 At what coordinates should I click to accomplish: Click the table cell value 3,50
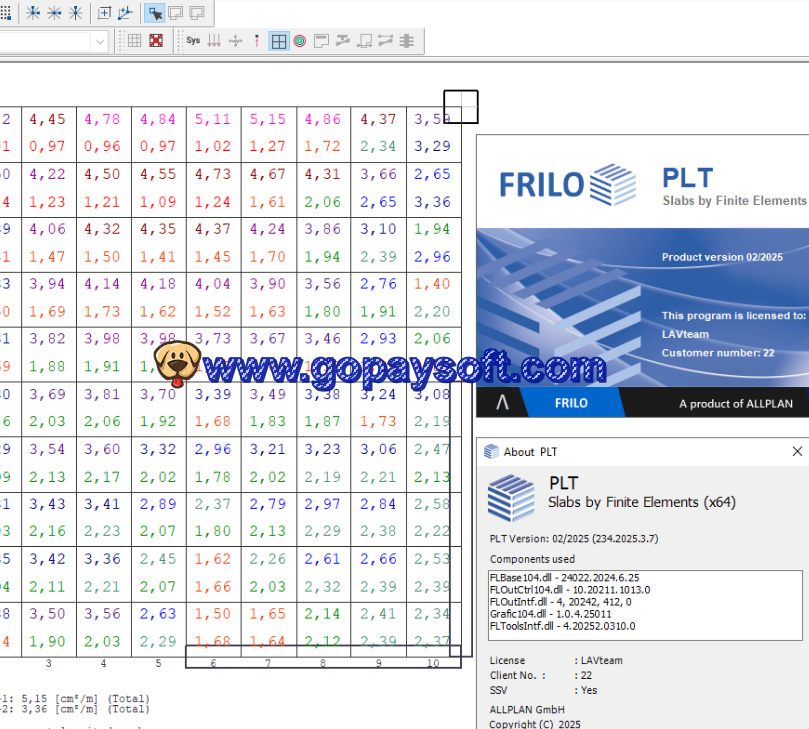pos(47,613)
